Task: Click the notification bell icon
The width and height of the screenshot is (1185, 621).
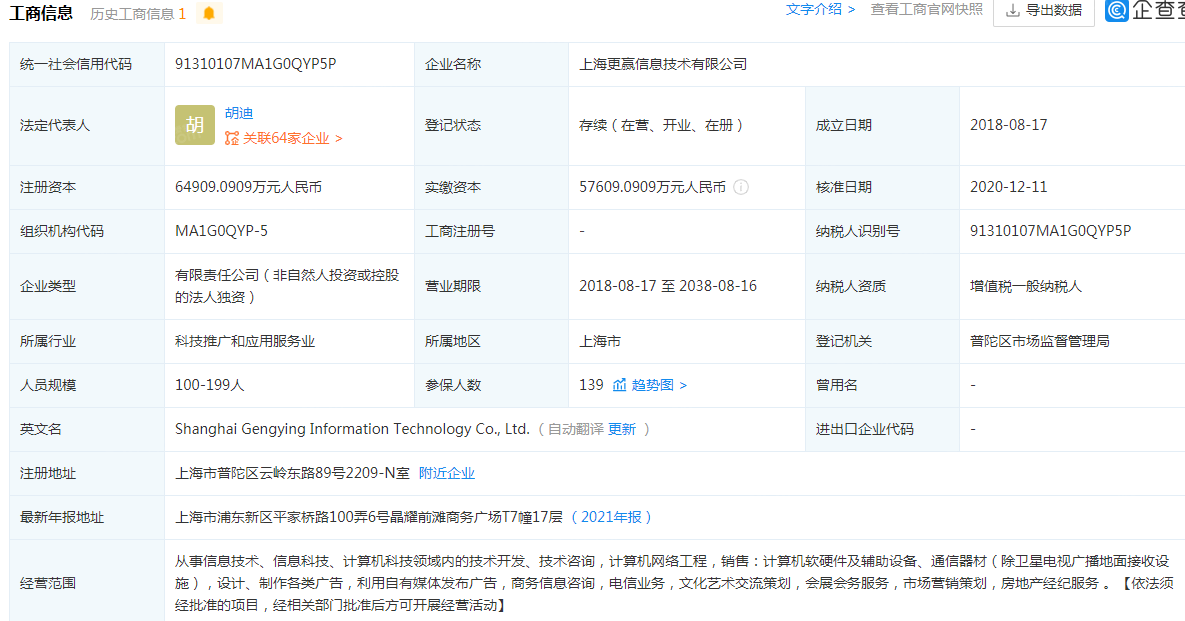Action: (208, 14)
